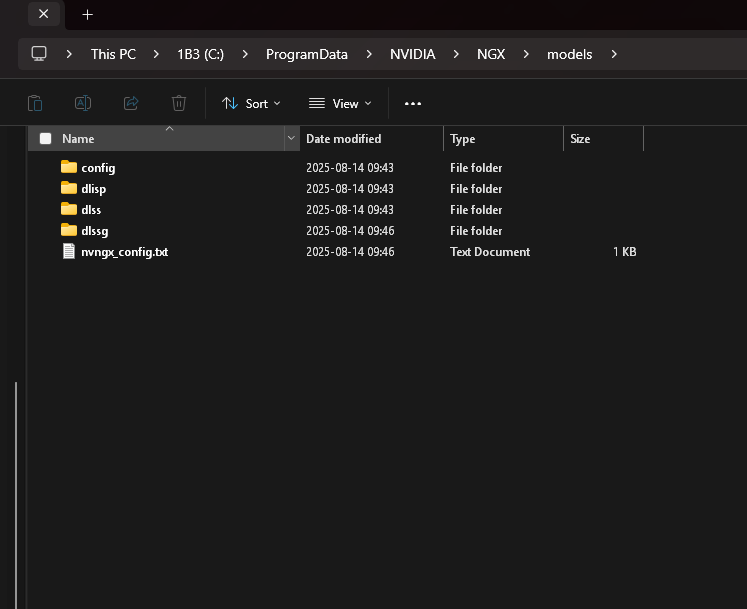Expand the chevron after models in path
Screen dimensions: 747x609
[x=614, y=54]
